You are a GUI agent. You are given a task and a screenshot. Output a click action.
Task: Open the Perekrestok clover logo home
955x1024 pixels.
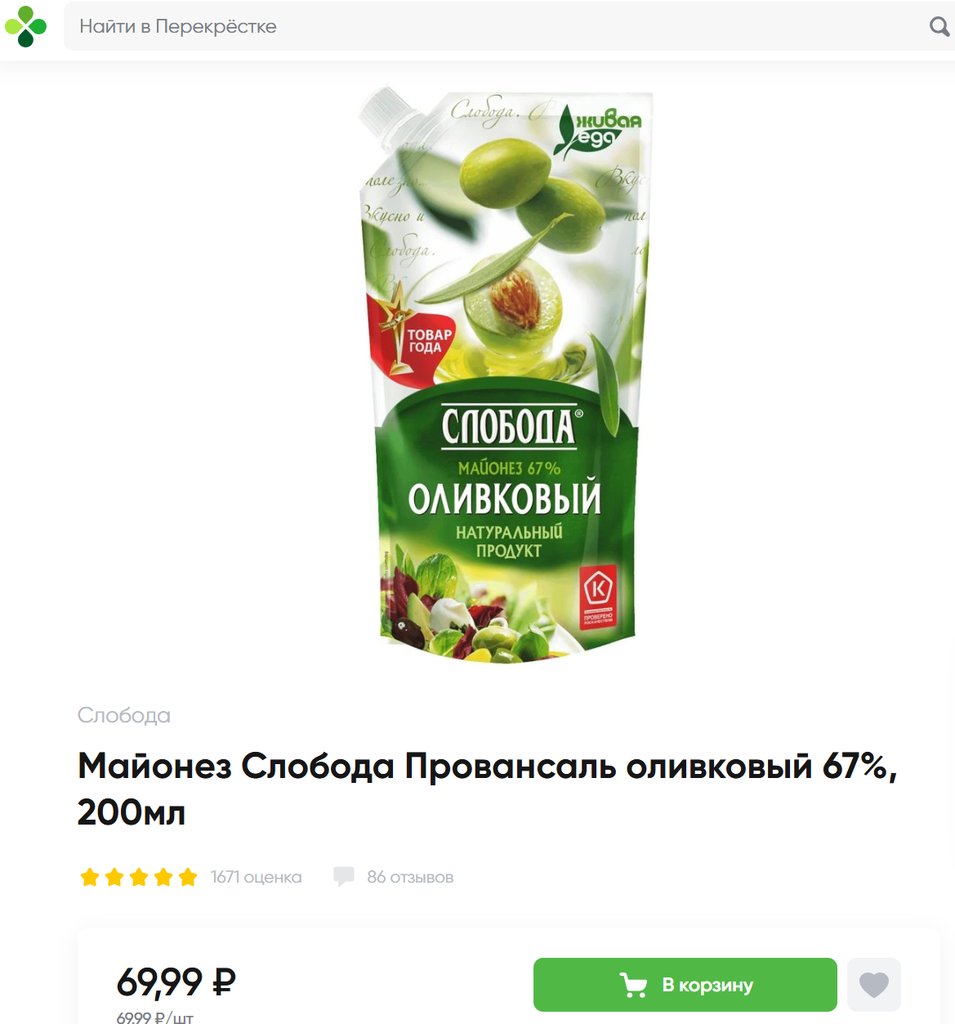25,26
